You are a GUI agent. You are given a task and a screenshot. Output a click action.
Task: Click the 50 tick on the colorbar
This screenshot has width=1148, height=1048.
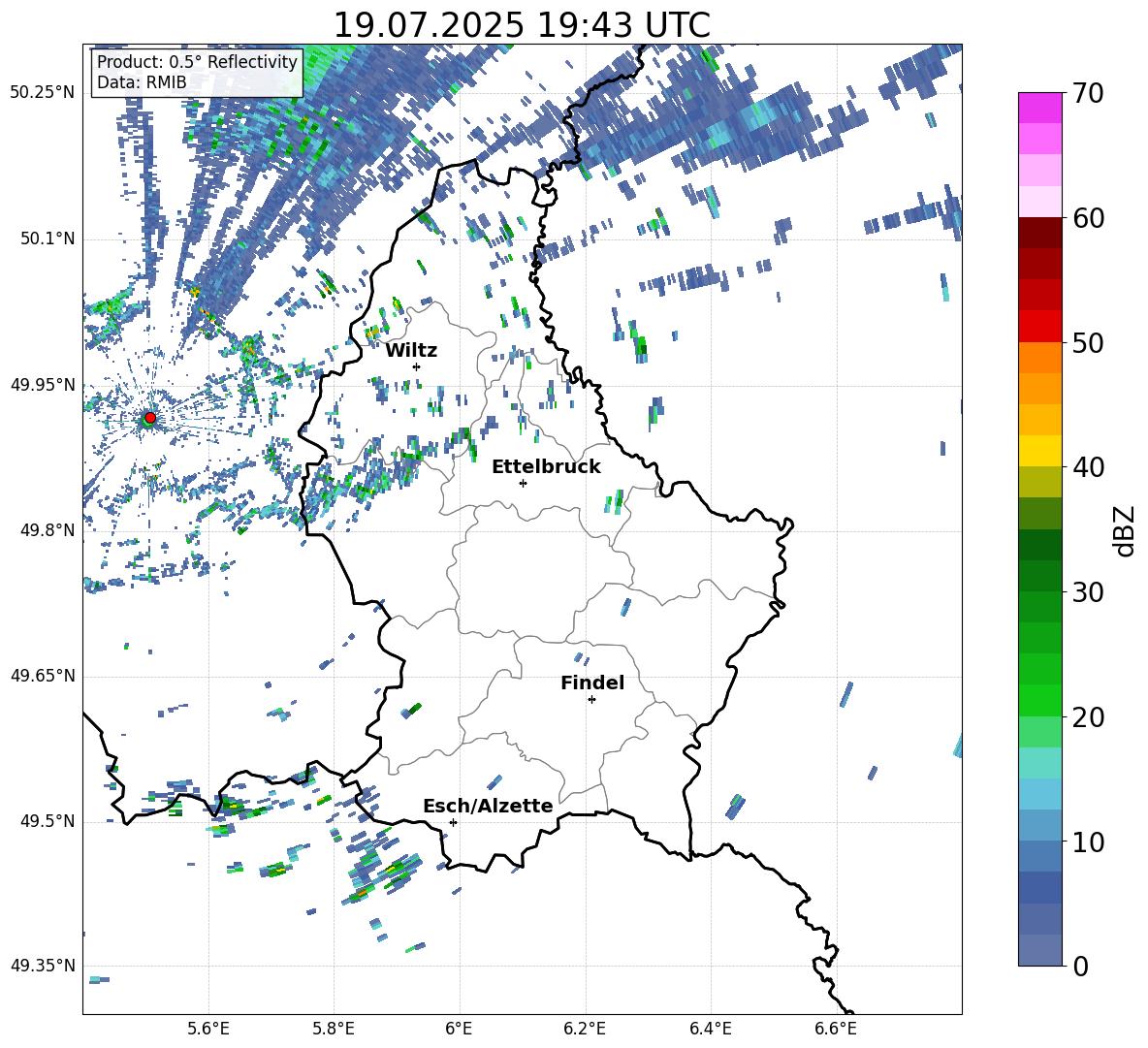(x=1088, y=342)
